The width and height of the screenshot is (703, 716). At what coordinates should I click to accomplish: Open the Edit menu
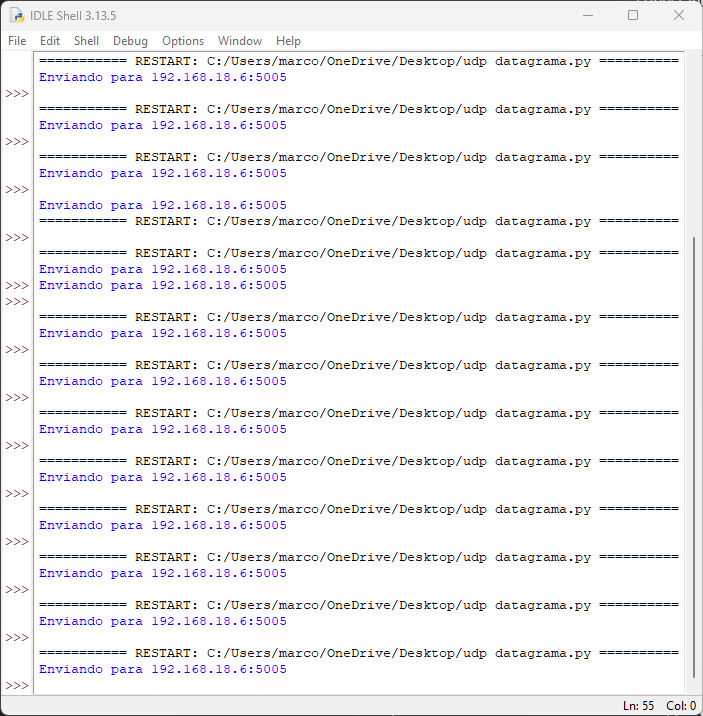coord(50,41)
